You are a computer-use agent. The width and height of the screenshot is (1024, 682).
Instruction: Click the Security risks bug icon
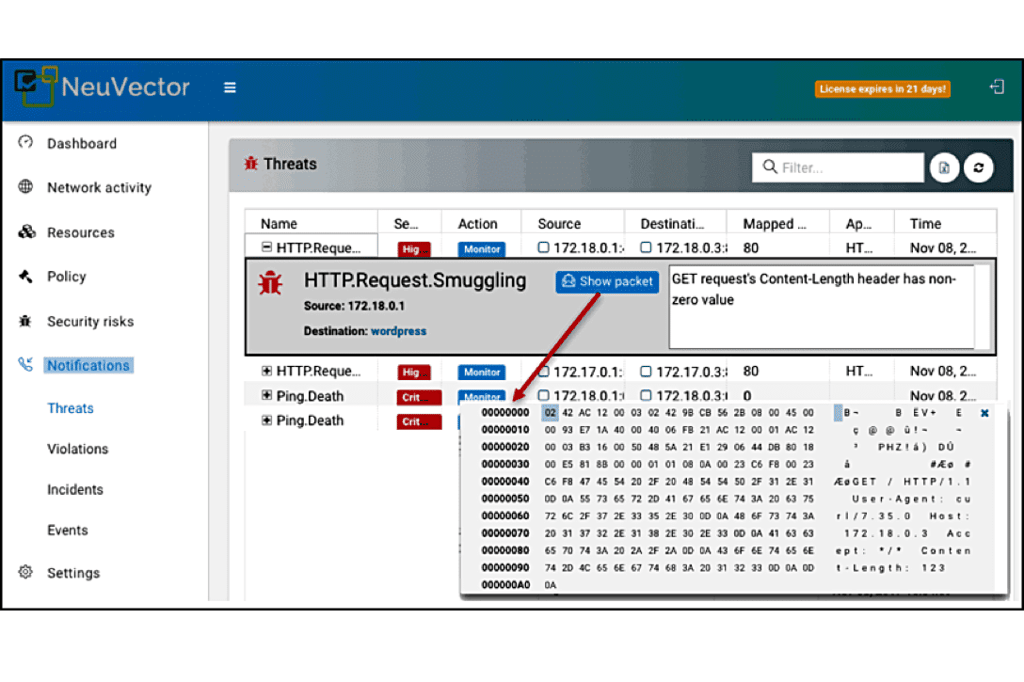25,321
